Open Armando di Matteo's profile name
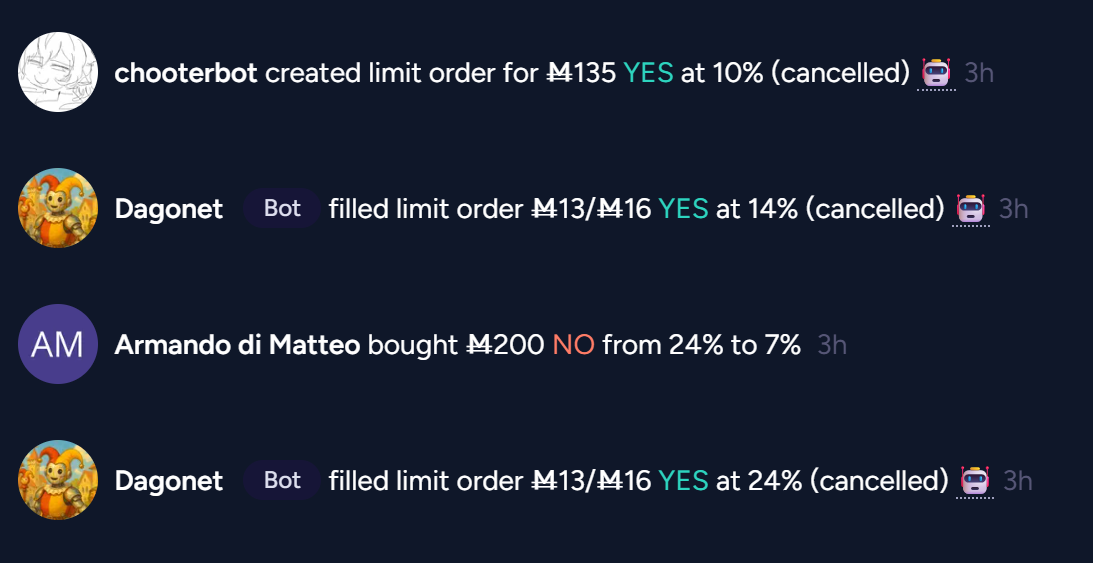Screen dimensions: 1093x563 [237, 345]
